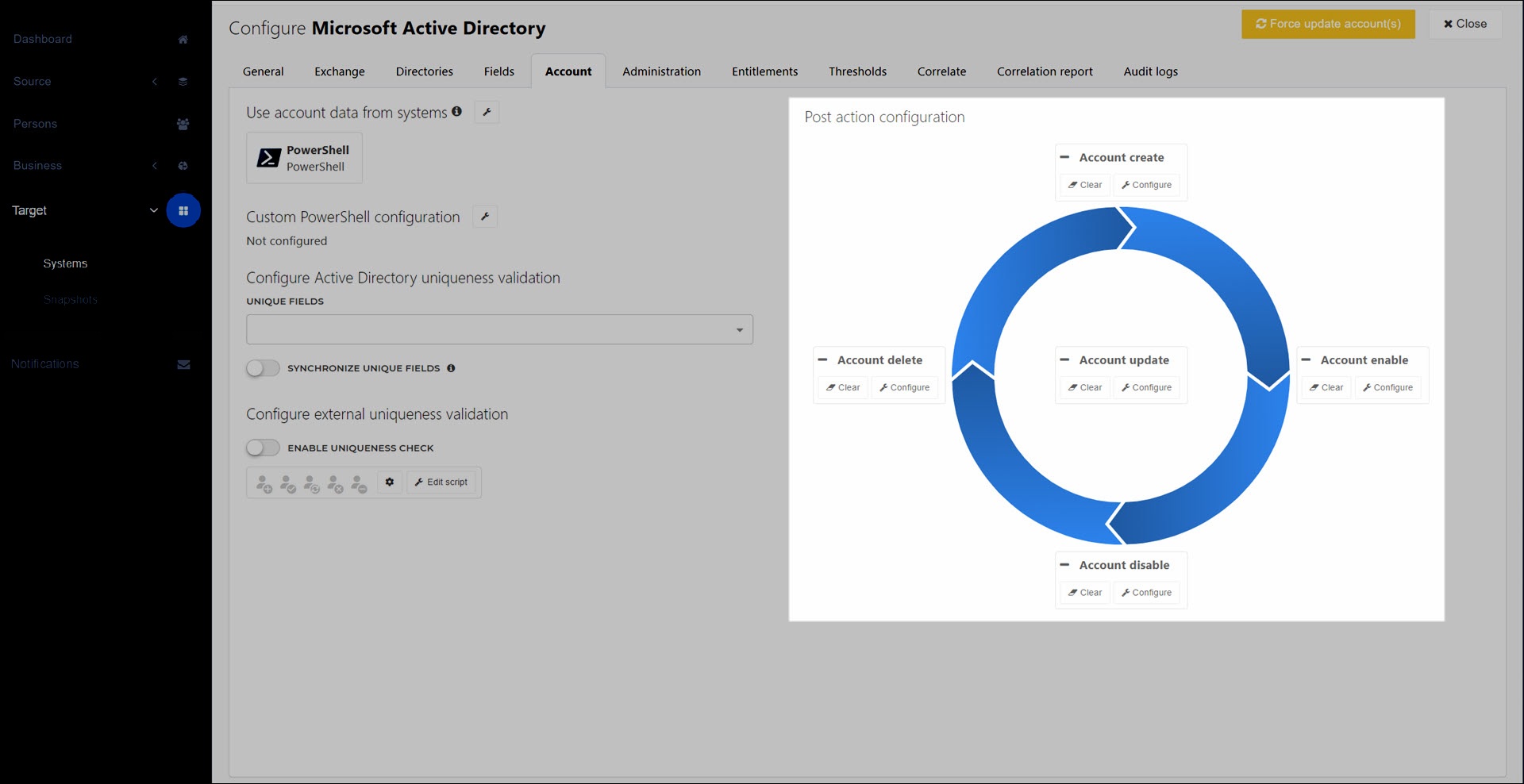Configure the Account enable post action
1524x784 pixels.
[1387, 387]
